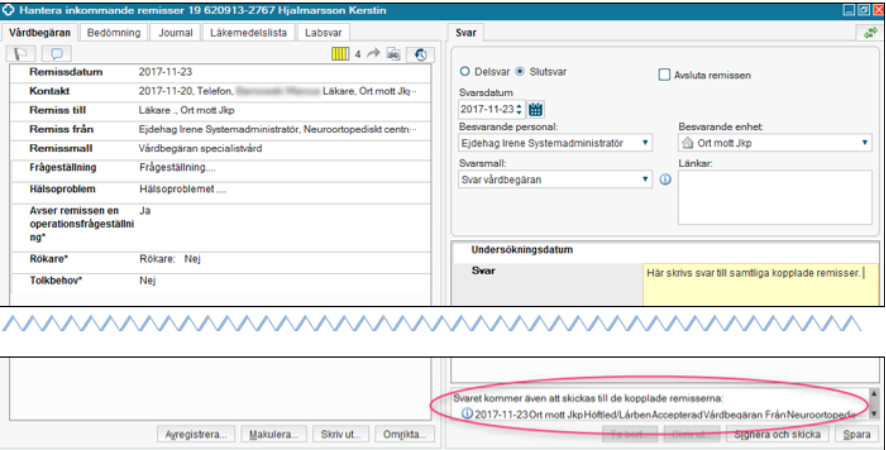Open the history clock icon
The width and height of the screenshot is (886, 450).
coord(421,54)
